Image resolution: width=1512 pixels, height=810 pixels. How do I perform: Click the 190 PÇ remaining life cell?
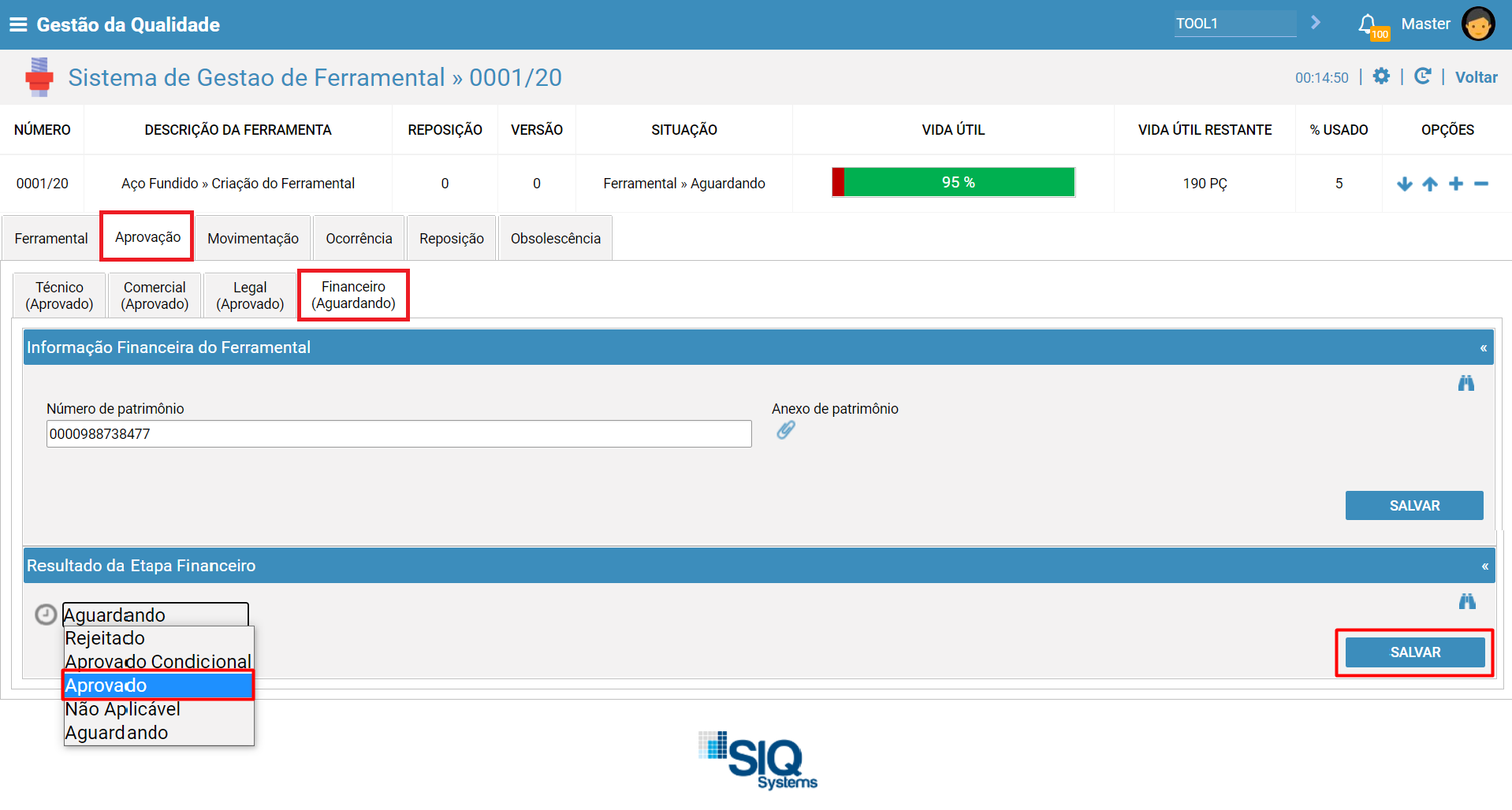[x=1205, y=184]
